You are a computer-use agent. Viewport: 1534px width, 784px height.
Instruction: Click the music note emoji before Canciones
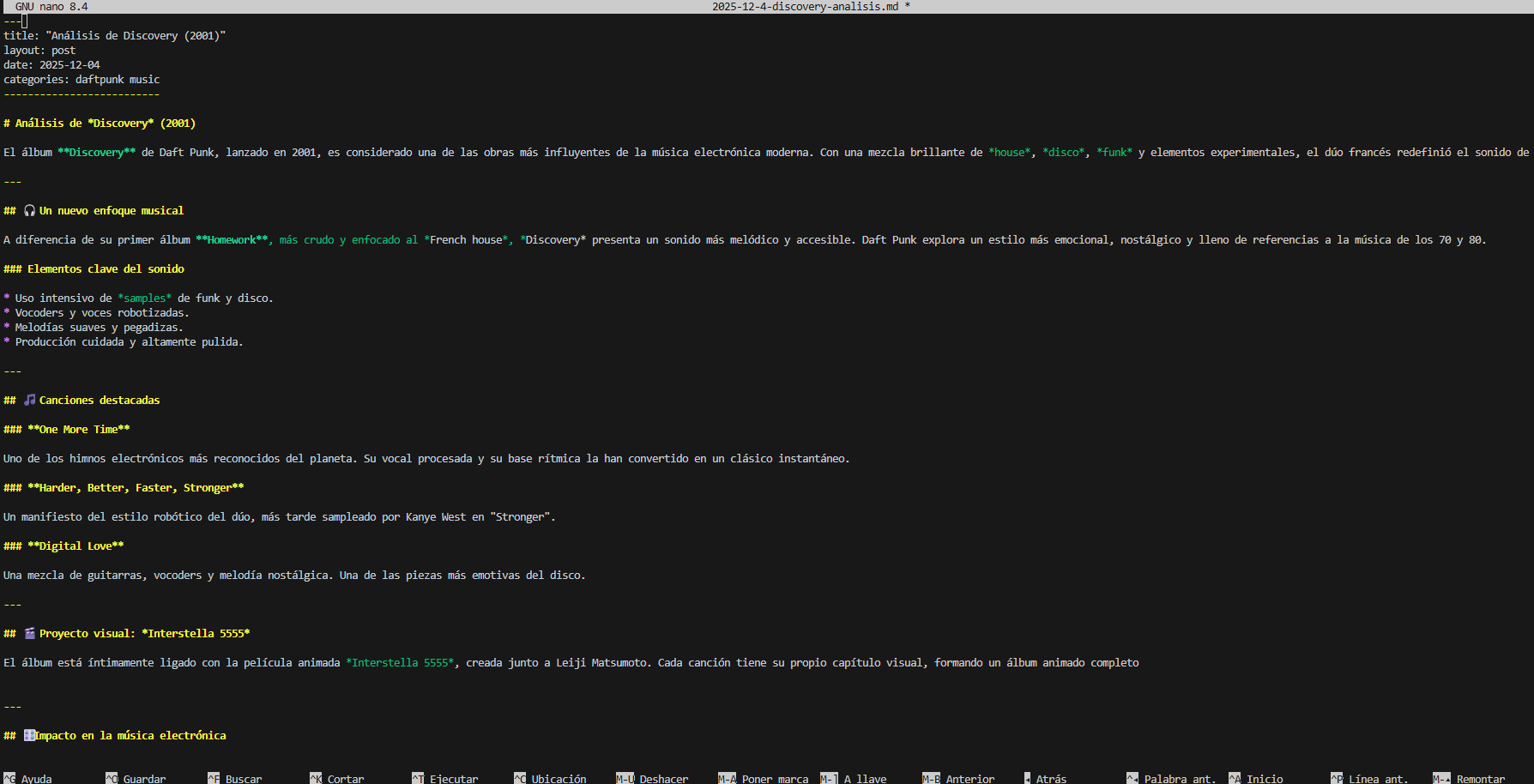[30, 401]
